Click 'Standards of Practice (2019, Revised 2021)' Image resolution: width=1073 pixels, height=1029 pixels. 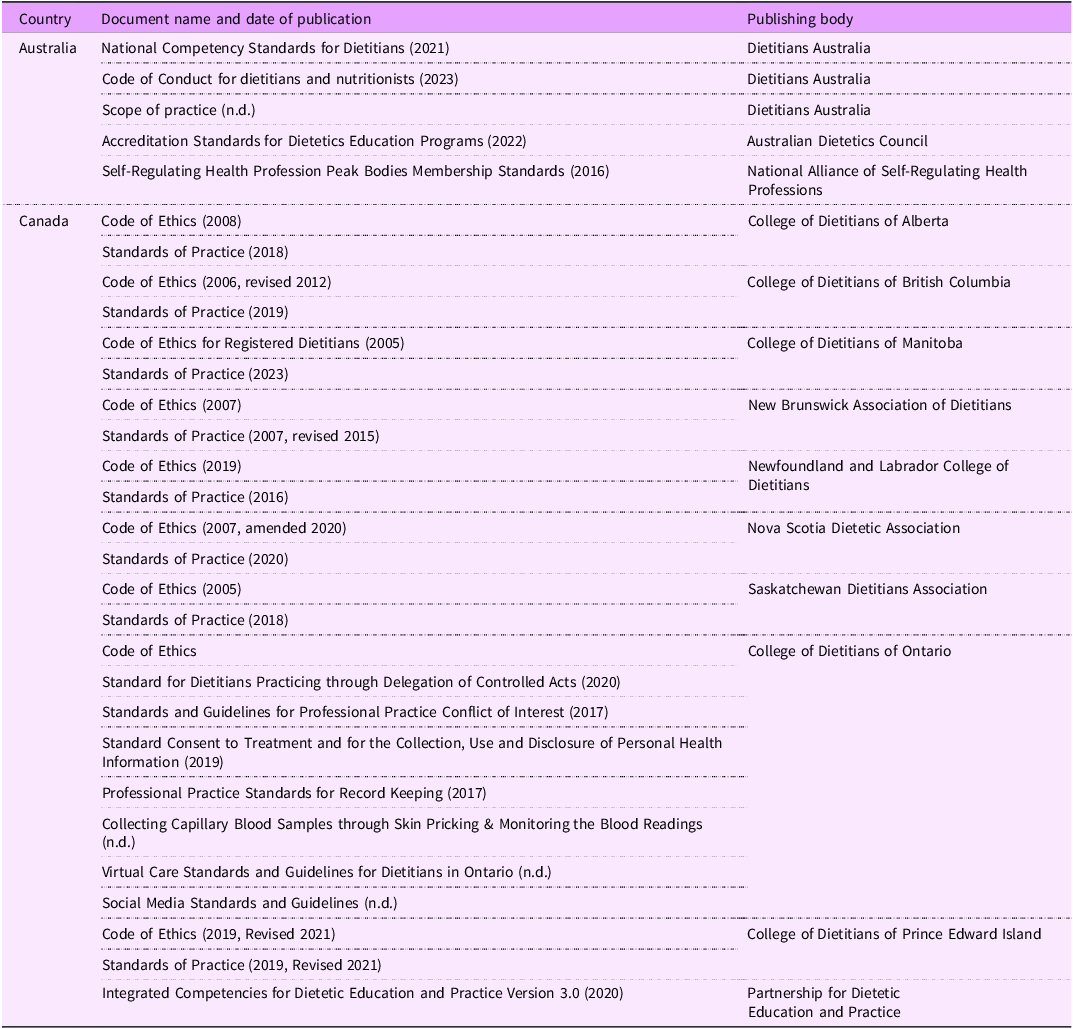click(242, 965)
